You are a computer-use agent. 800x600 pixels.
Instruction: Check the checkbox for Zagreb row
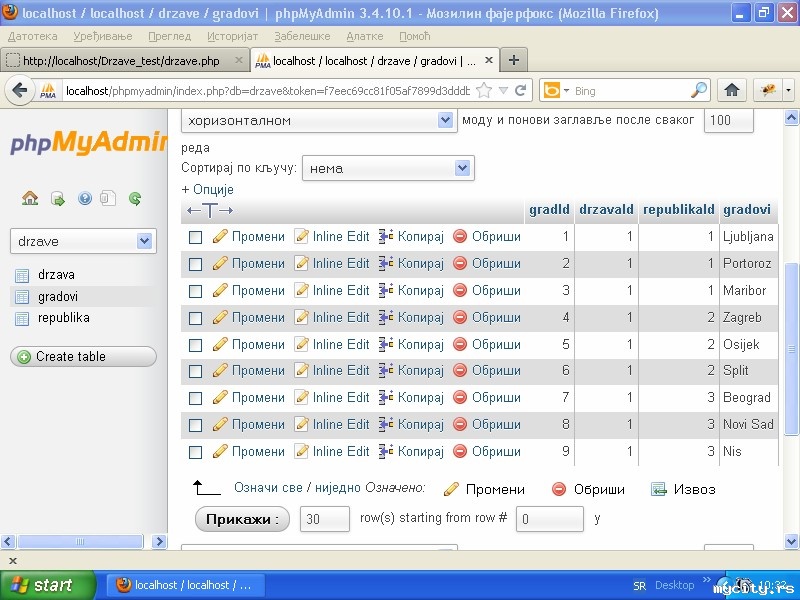(x=195, y=318)
